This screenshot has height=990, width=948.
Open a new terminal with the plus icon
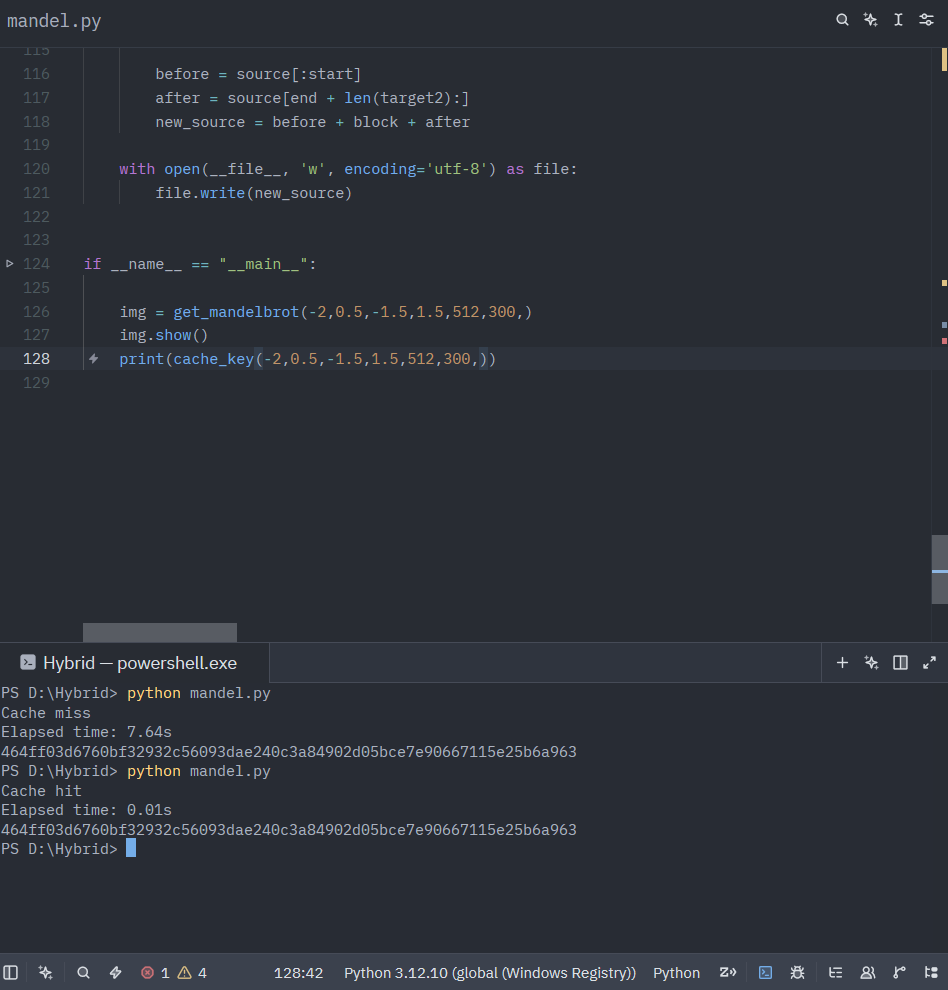842,663
